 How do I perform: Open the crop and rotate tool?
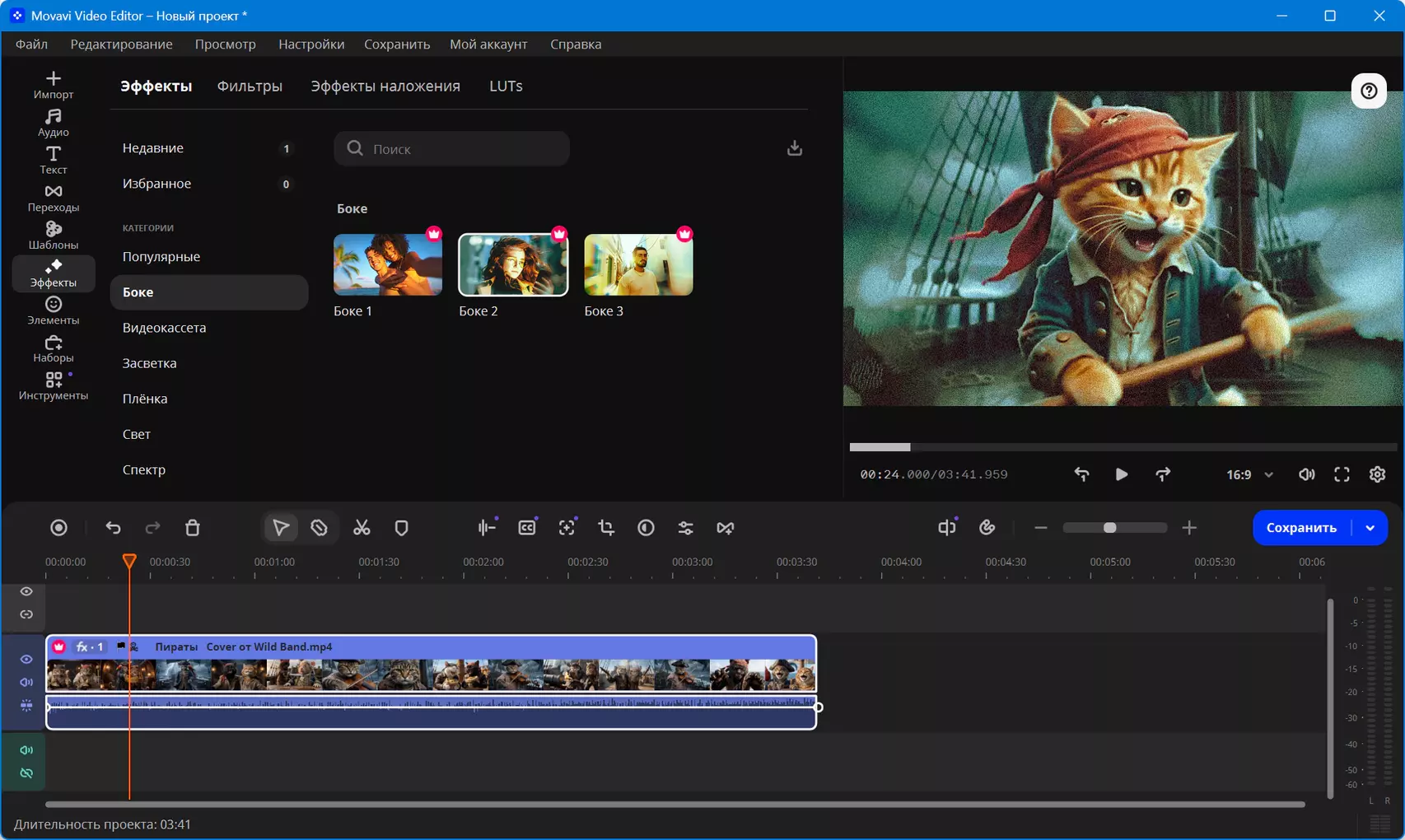[x=606, y=528]
